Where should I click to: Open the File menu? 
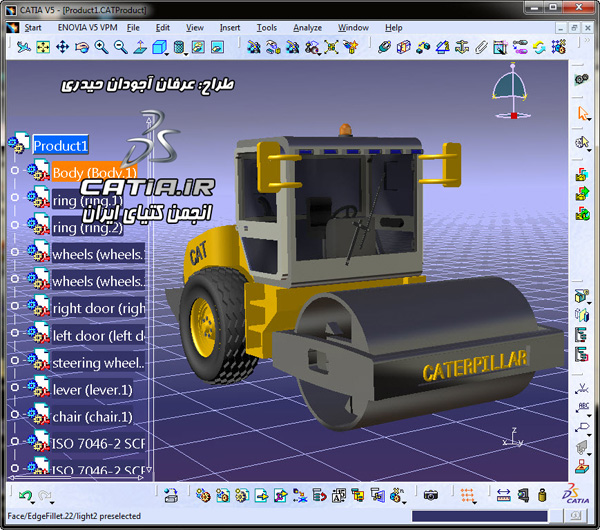[133, 28]
